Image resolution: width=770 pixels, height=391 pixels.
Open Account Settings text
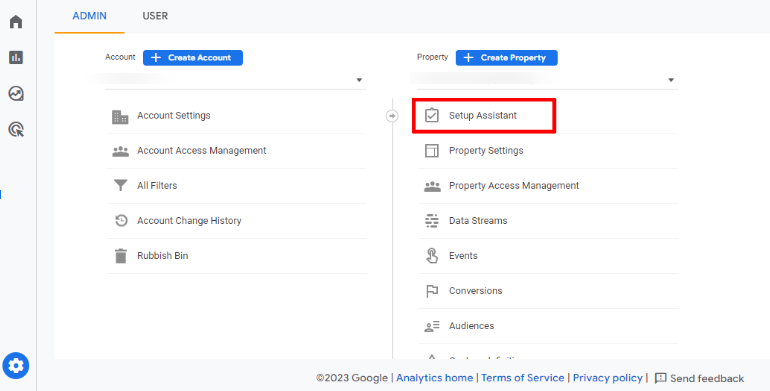(x=174, y=115)
